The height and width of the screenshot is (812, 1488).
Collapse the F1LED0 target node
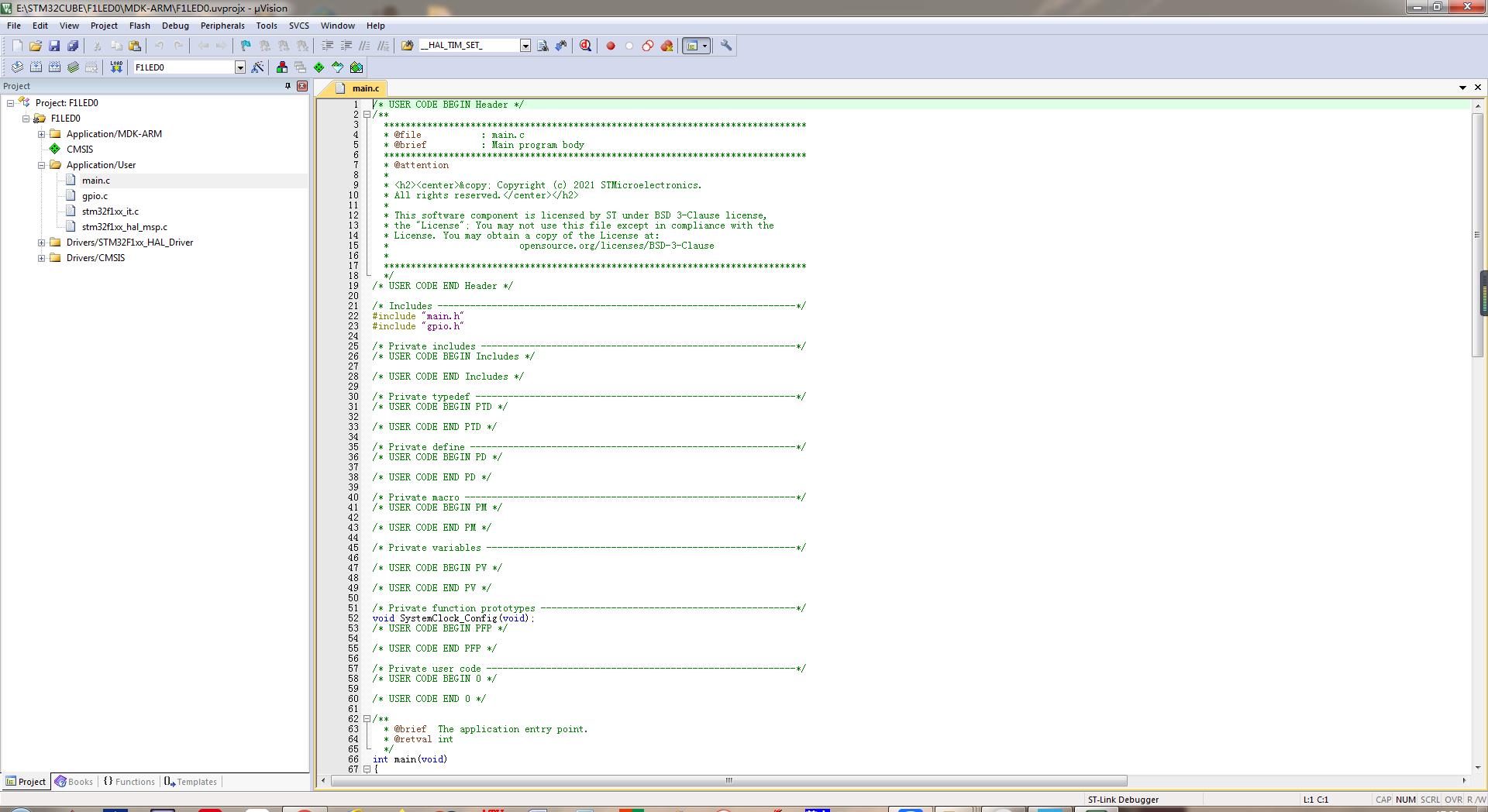(x=26, y=119)
